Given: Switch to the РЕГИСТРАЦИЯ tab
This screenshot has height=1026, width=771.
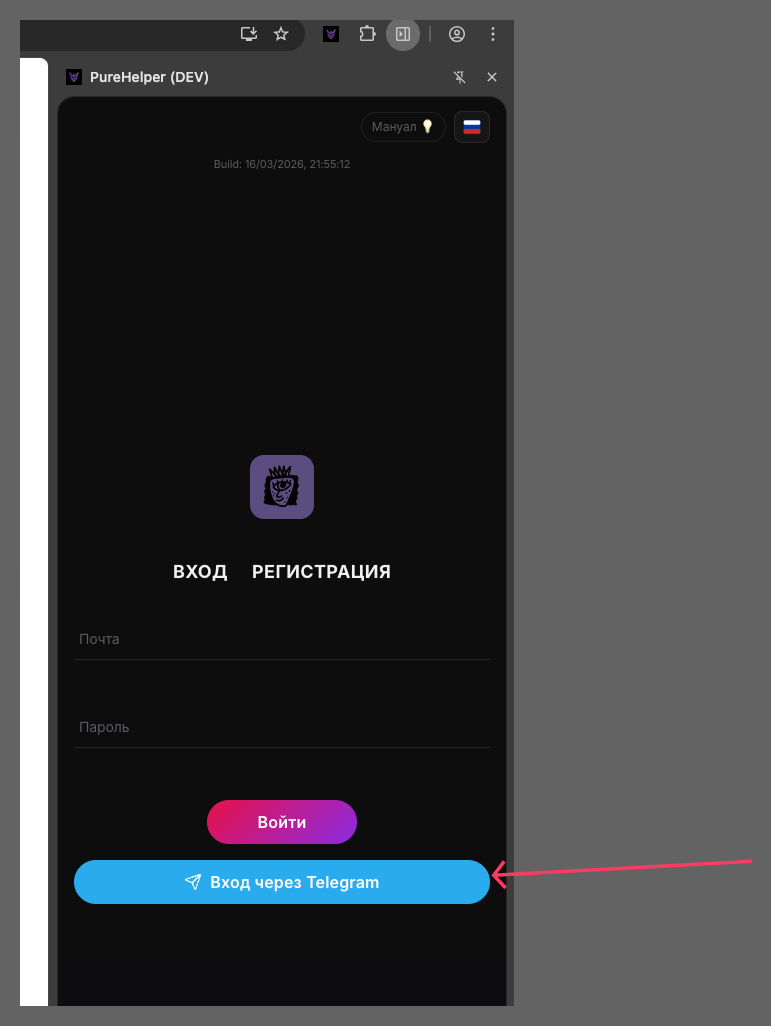Looking at the screenshot, I should point(321,572).
